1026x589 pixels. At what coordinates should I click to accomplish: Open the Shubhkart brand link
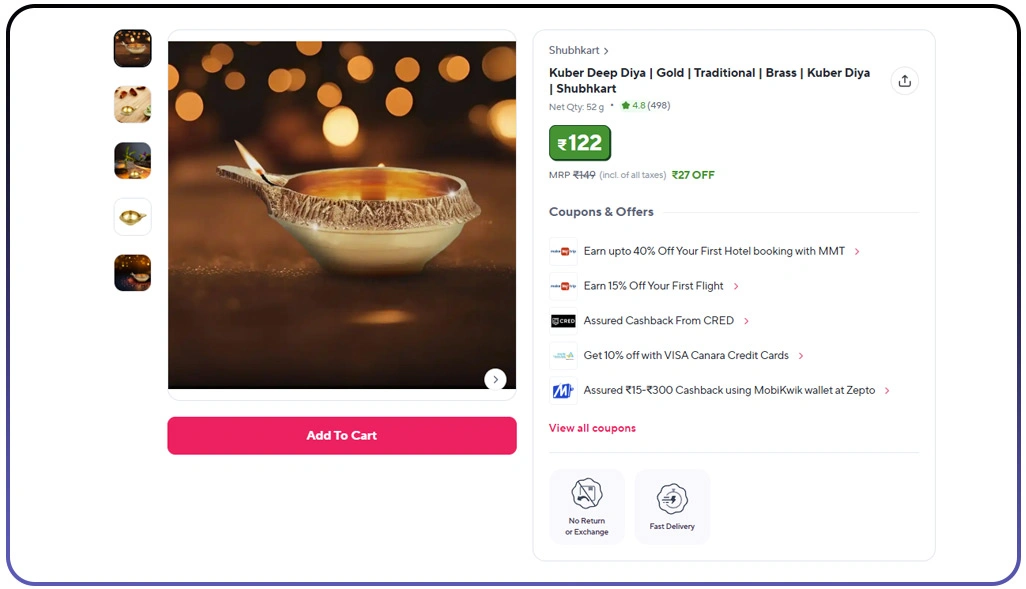pos(578,51)
